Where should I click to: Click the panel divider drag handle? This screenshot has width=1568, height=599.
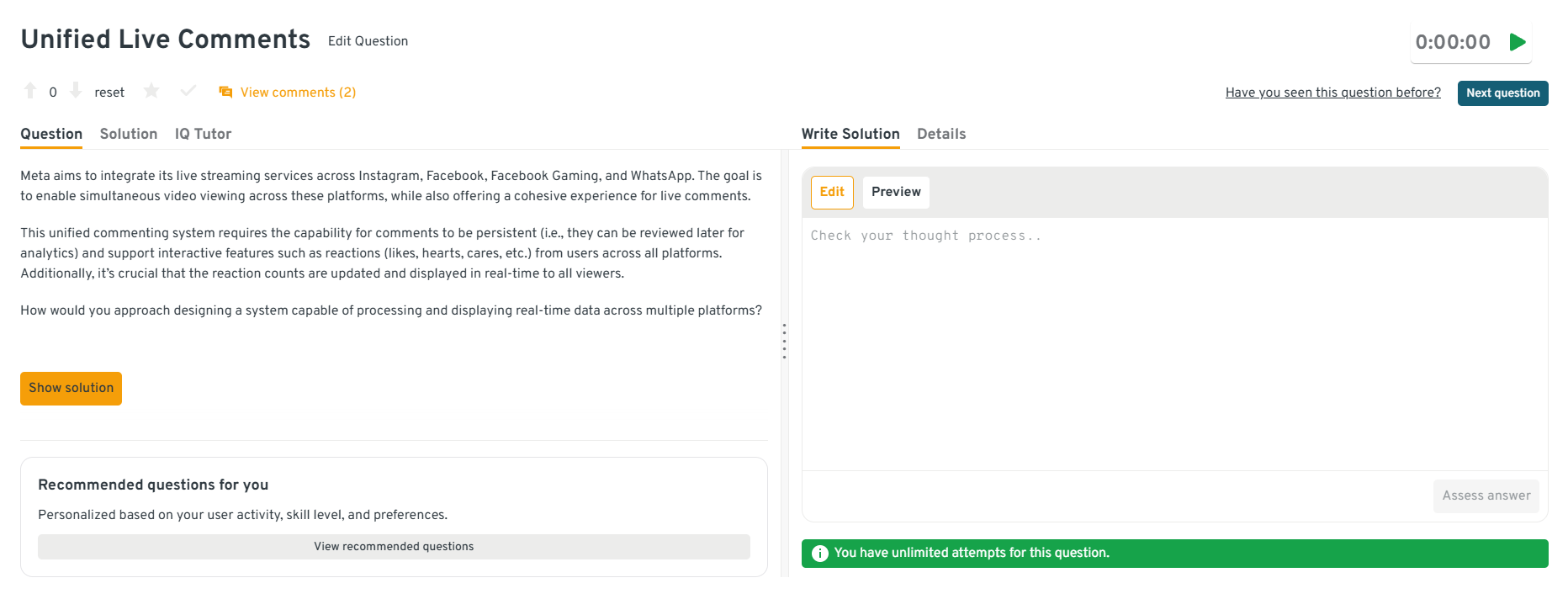coord(784,341)
